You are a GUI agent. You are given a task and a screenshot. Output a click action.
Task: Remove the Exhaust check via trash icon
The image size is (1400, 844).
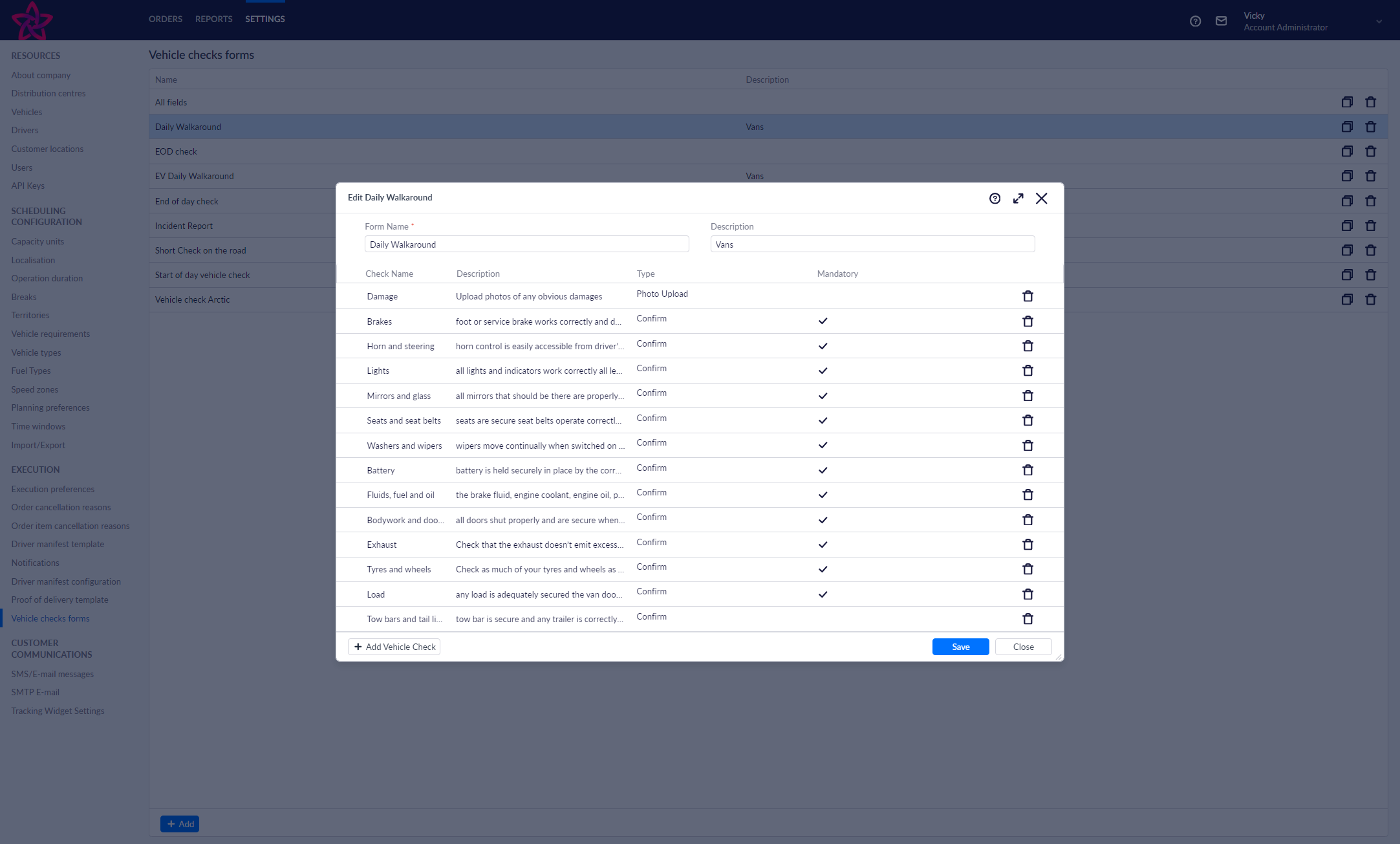(x=1028, y=545)
